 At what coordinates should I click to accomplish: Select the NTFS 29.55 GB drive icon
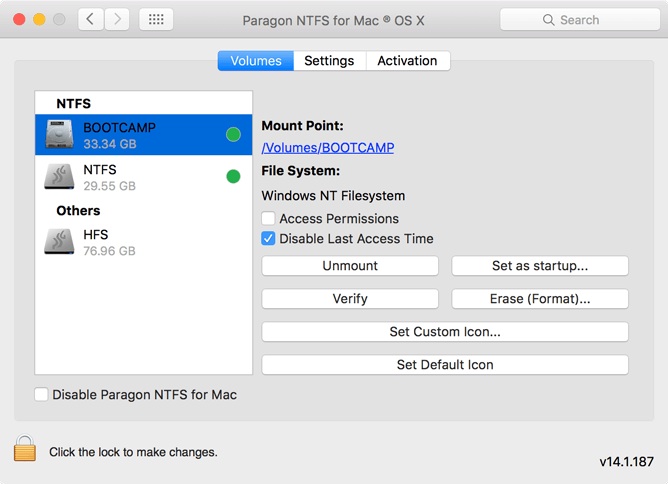59,177
